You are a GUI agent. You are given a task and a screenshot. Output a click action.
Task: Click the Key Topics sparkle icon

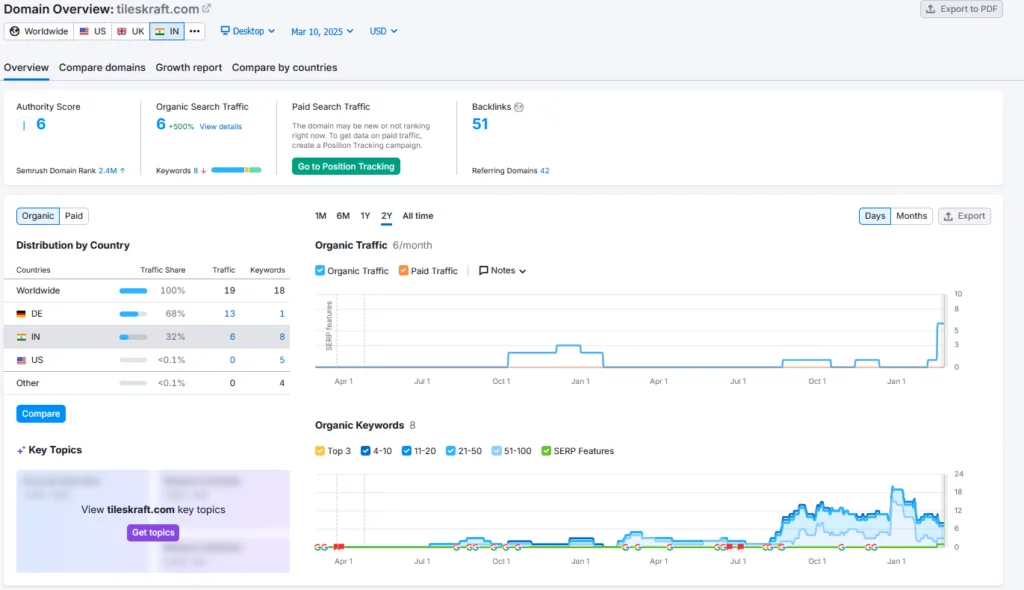[21, 450]
